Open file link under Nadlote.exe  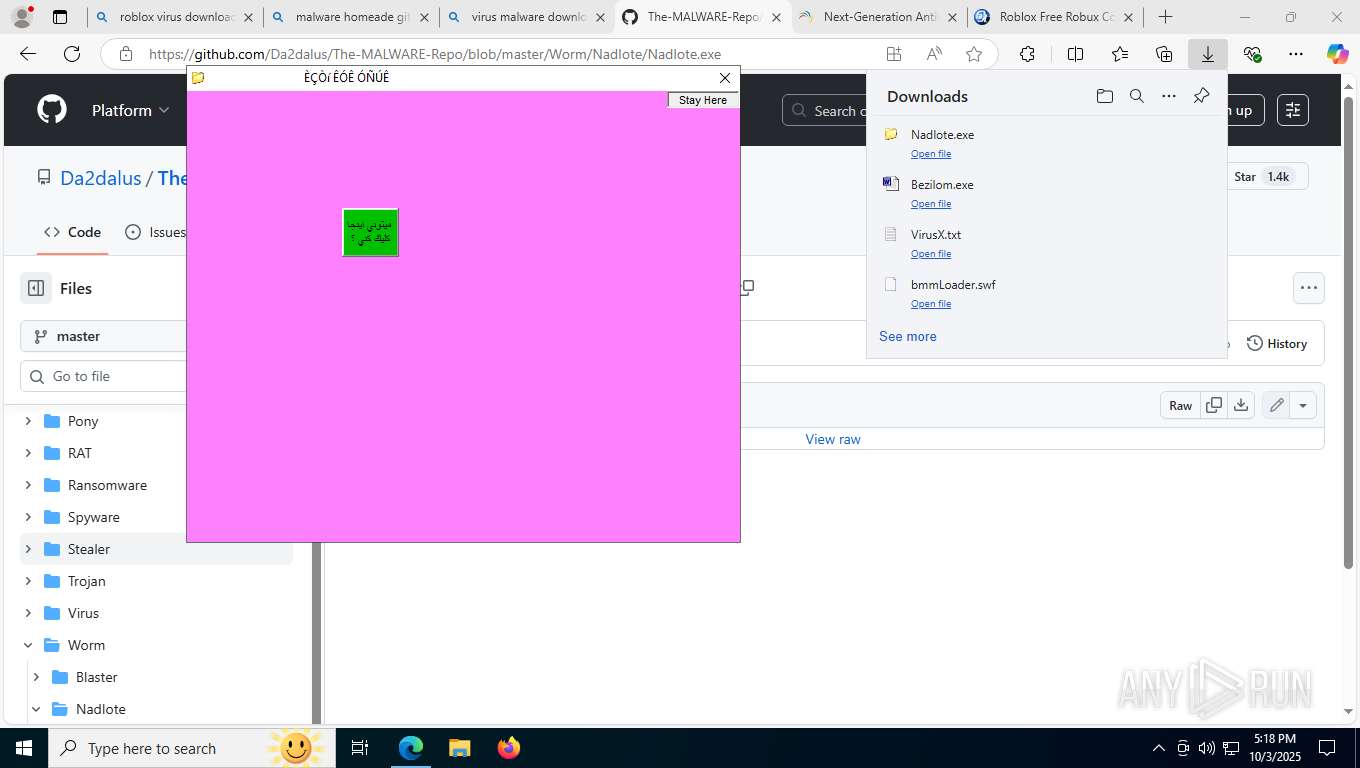click(x=931, y=154)
